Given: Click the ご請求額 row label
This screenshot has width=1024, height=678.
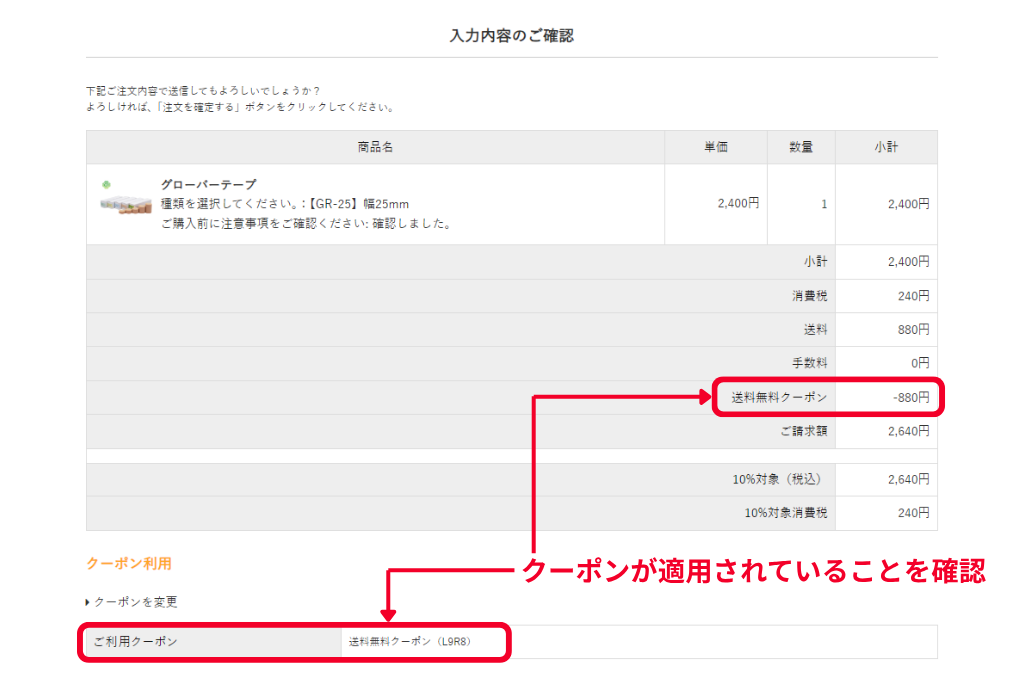Looking at the screenshot, I should coord(804,431).
